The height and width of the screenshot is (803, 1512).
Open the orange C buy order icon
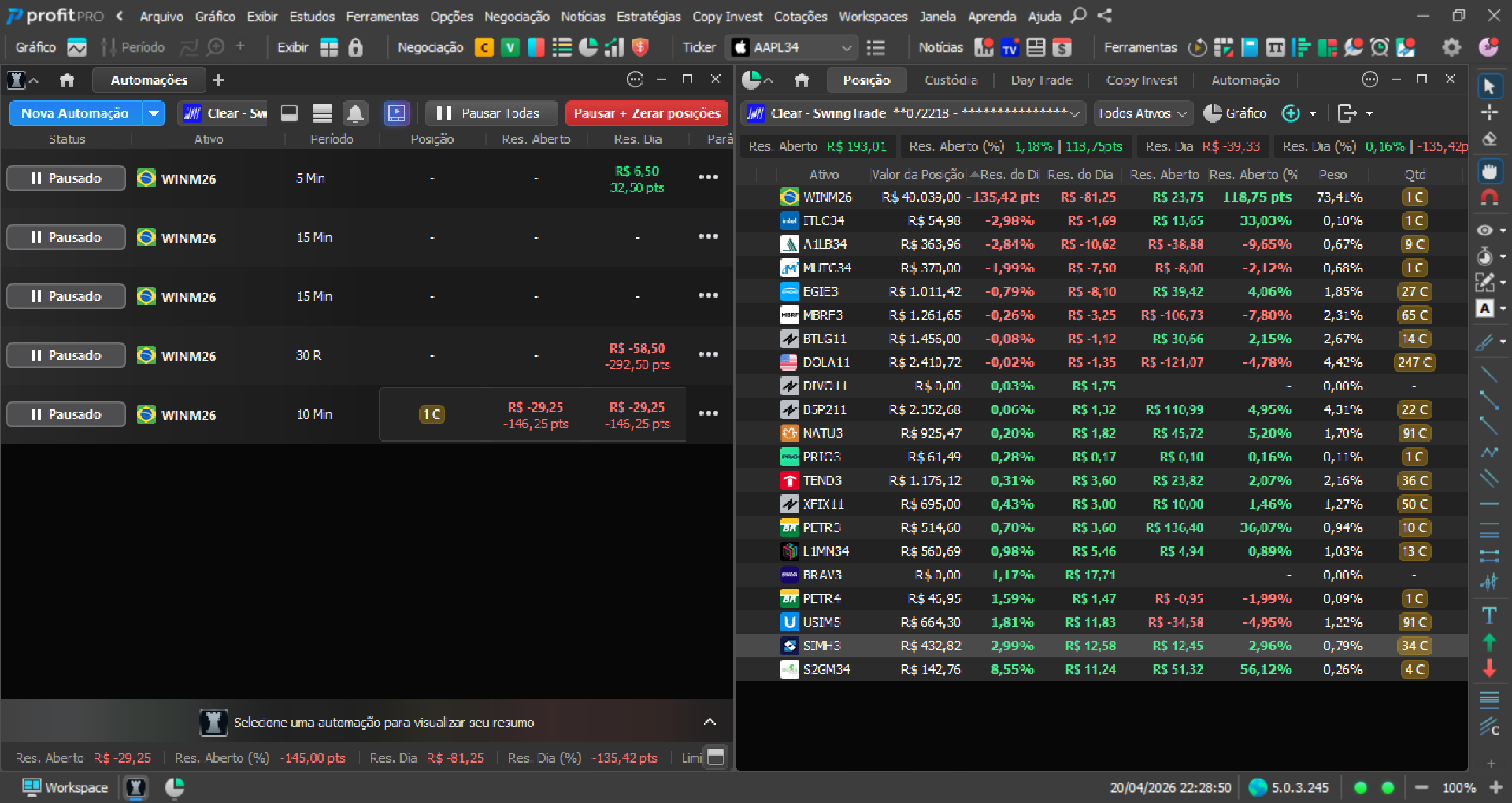[x=484, y=47]
